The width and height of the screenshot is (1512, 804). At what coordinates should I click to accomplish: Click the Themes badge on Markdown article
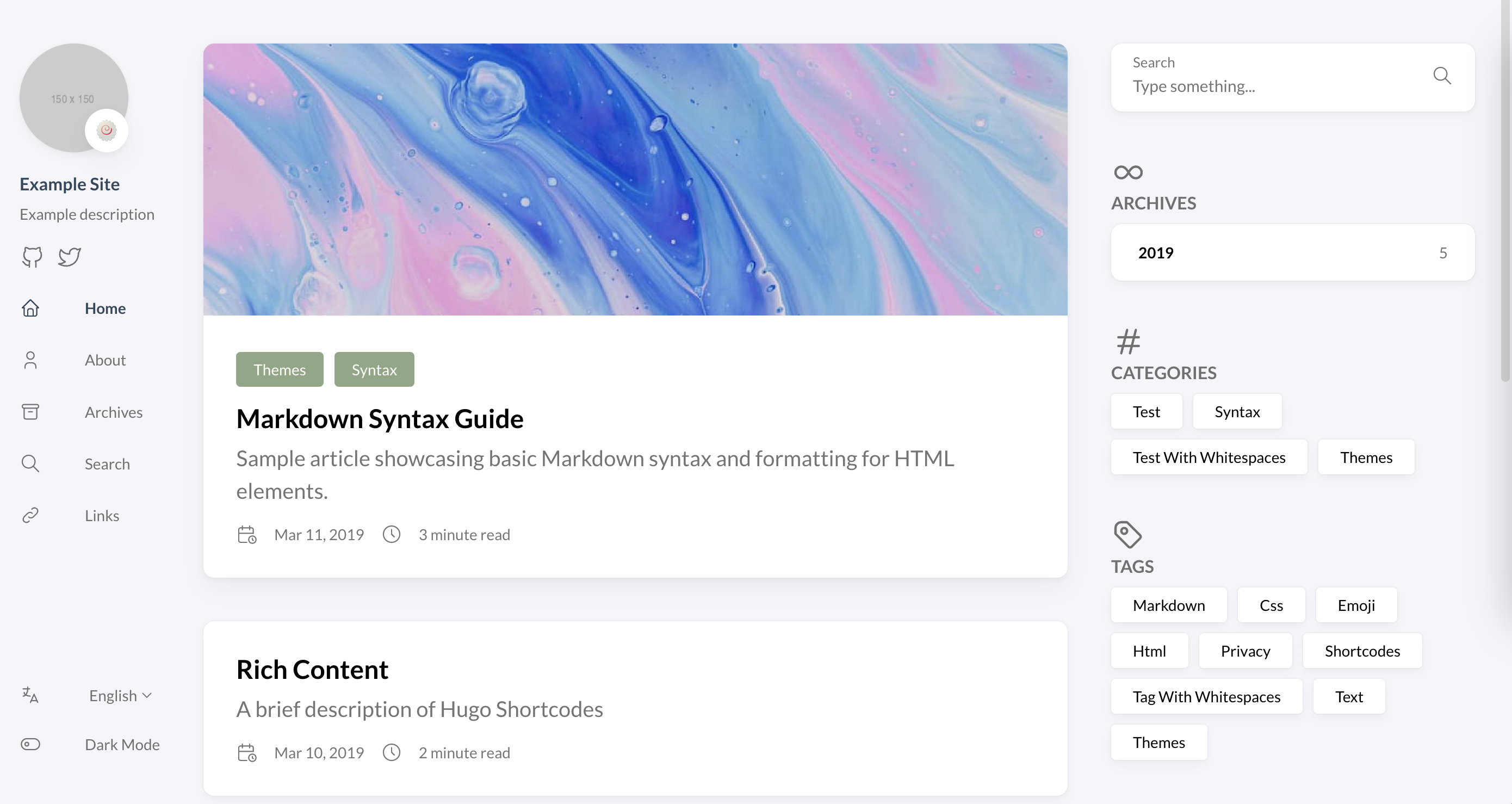[x=279, y=369]
